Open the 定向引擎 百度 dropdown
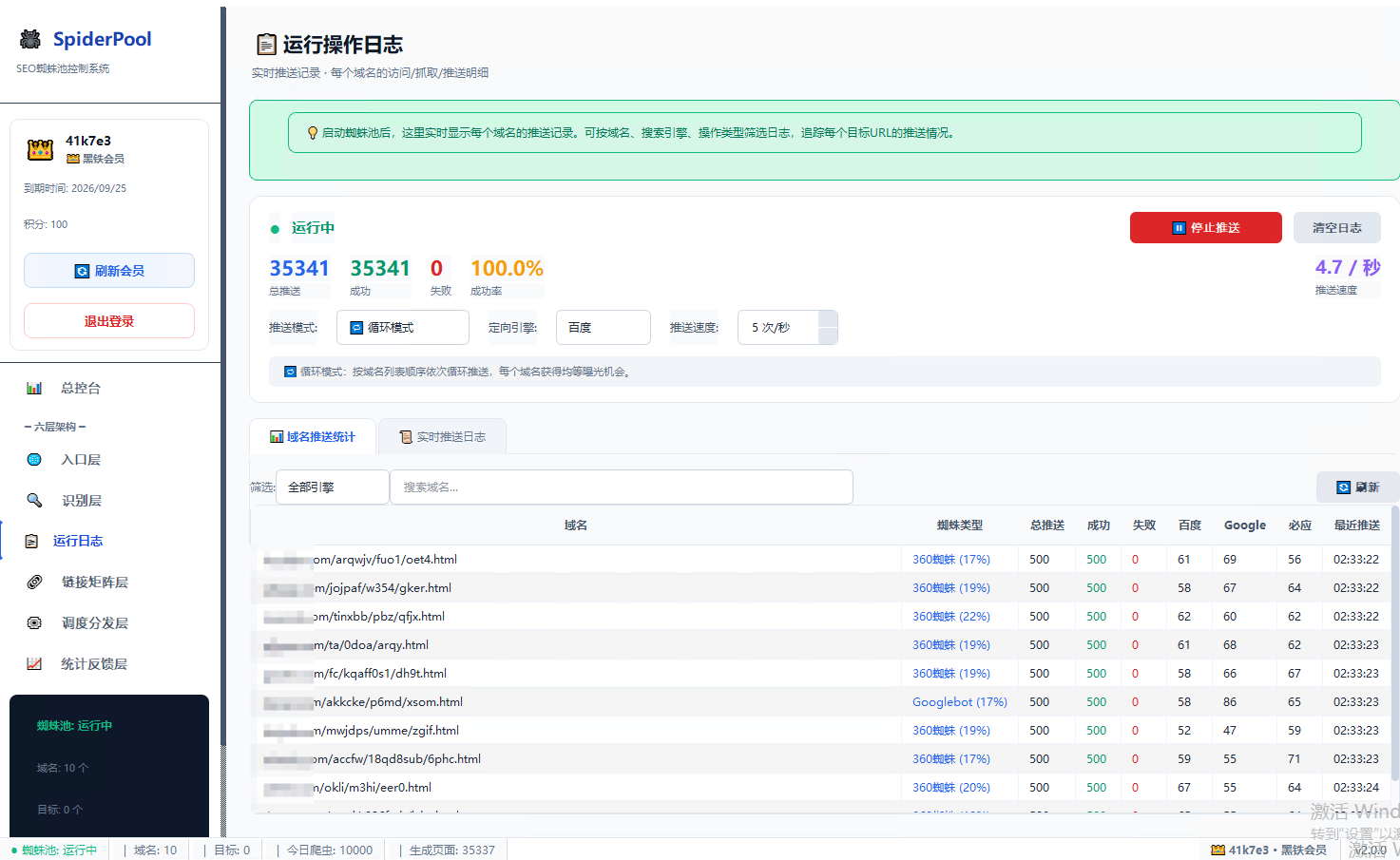Screen dimensions: 1400x860 pyautogui.click(x=604, y=328)
